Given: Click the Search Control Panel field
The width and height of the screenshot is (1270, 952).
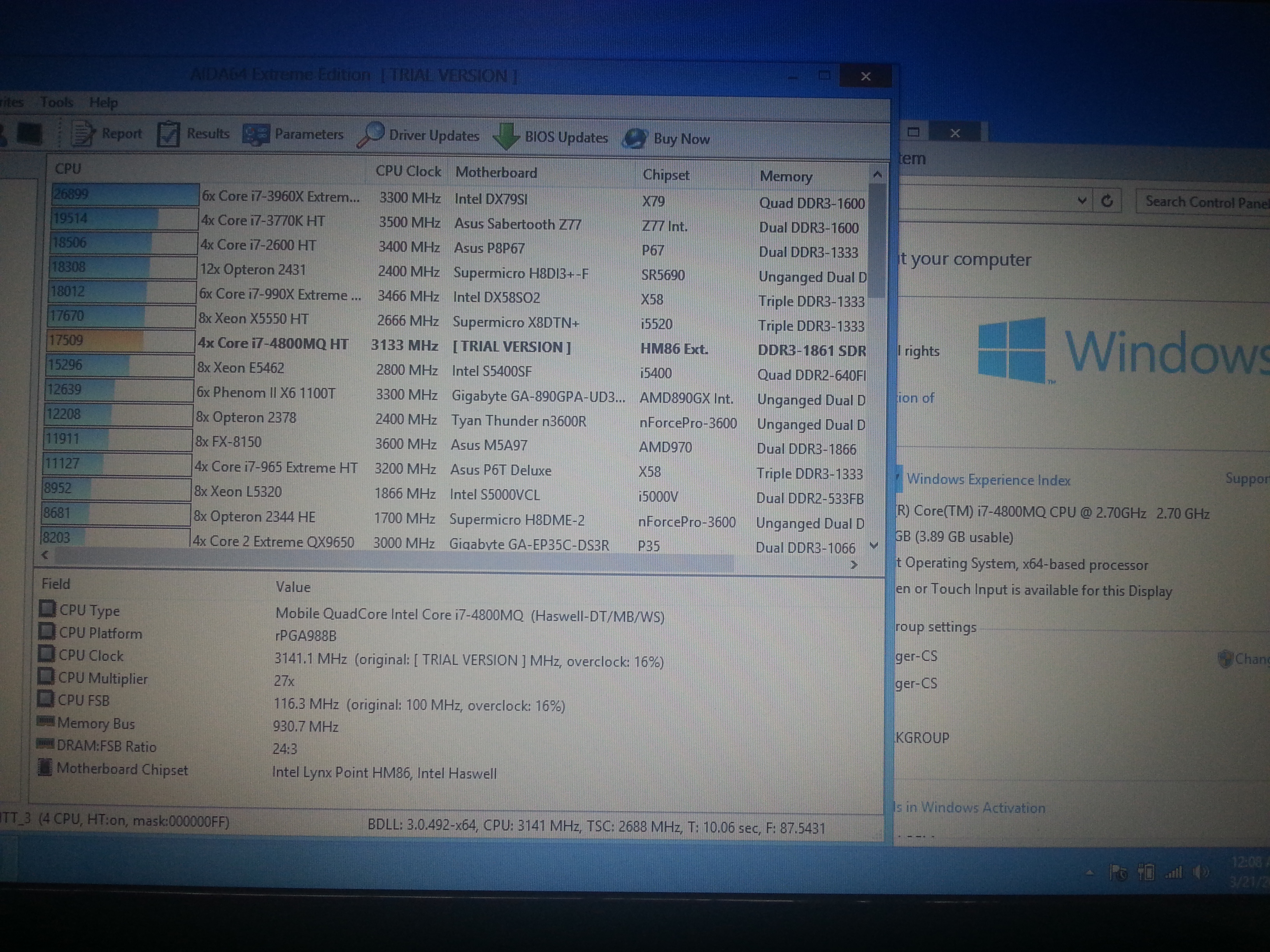Looking at the screenshot, I should [x=1203, y=202].
